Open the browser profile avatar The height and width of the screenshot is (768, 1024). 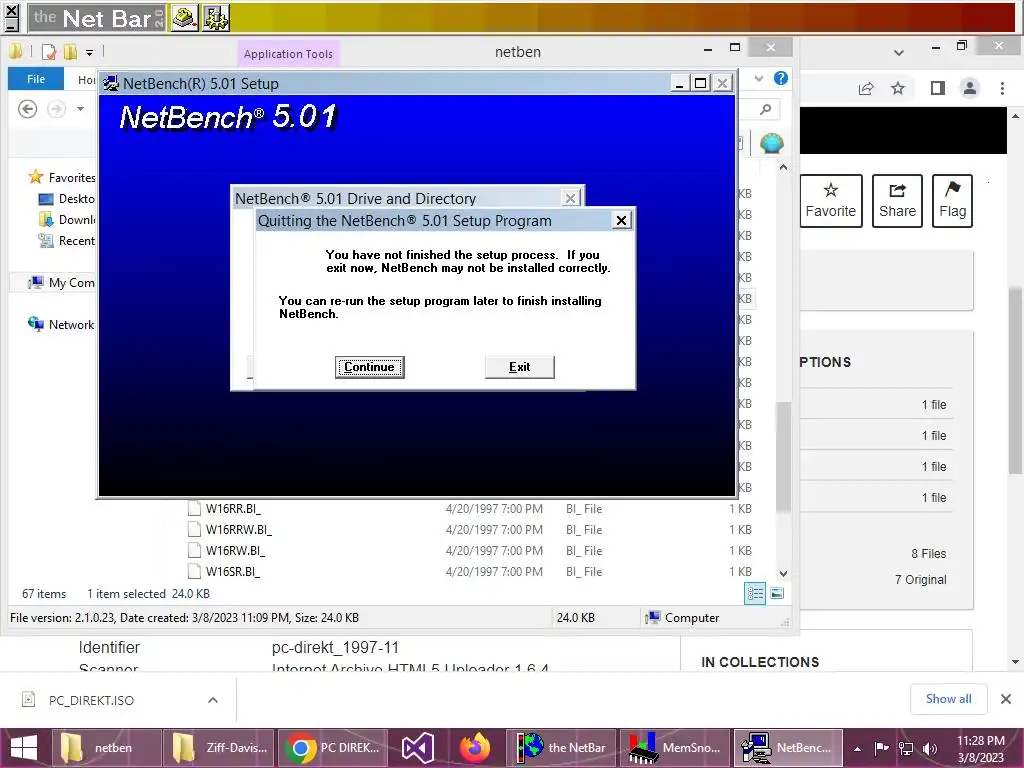pos(970,88)
